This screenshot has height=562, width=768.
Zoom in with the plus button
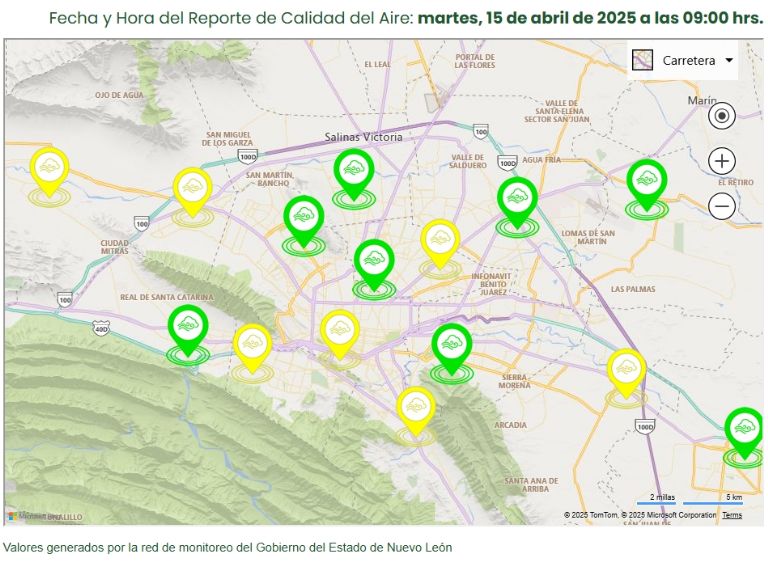721,161
